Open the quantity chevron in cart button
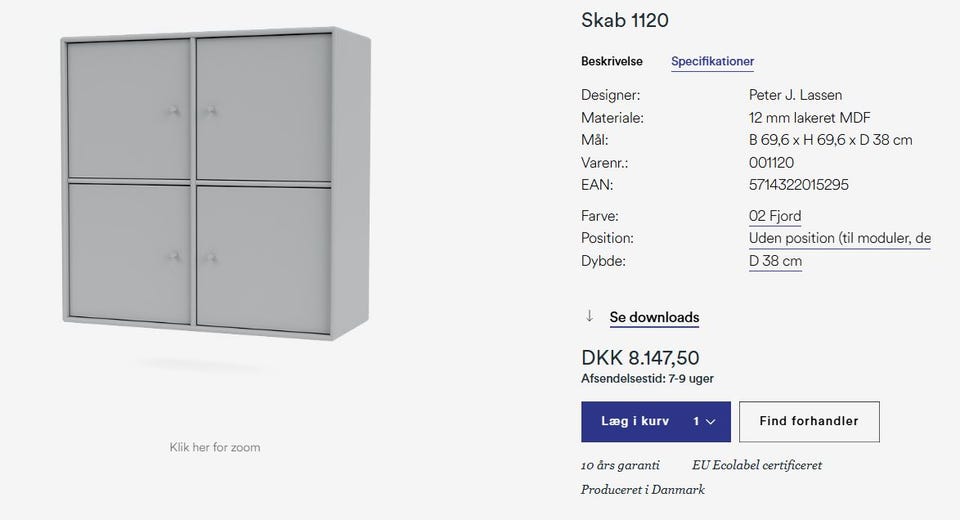This screenshot has height=520, width=960. point(711,422)
